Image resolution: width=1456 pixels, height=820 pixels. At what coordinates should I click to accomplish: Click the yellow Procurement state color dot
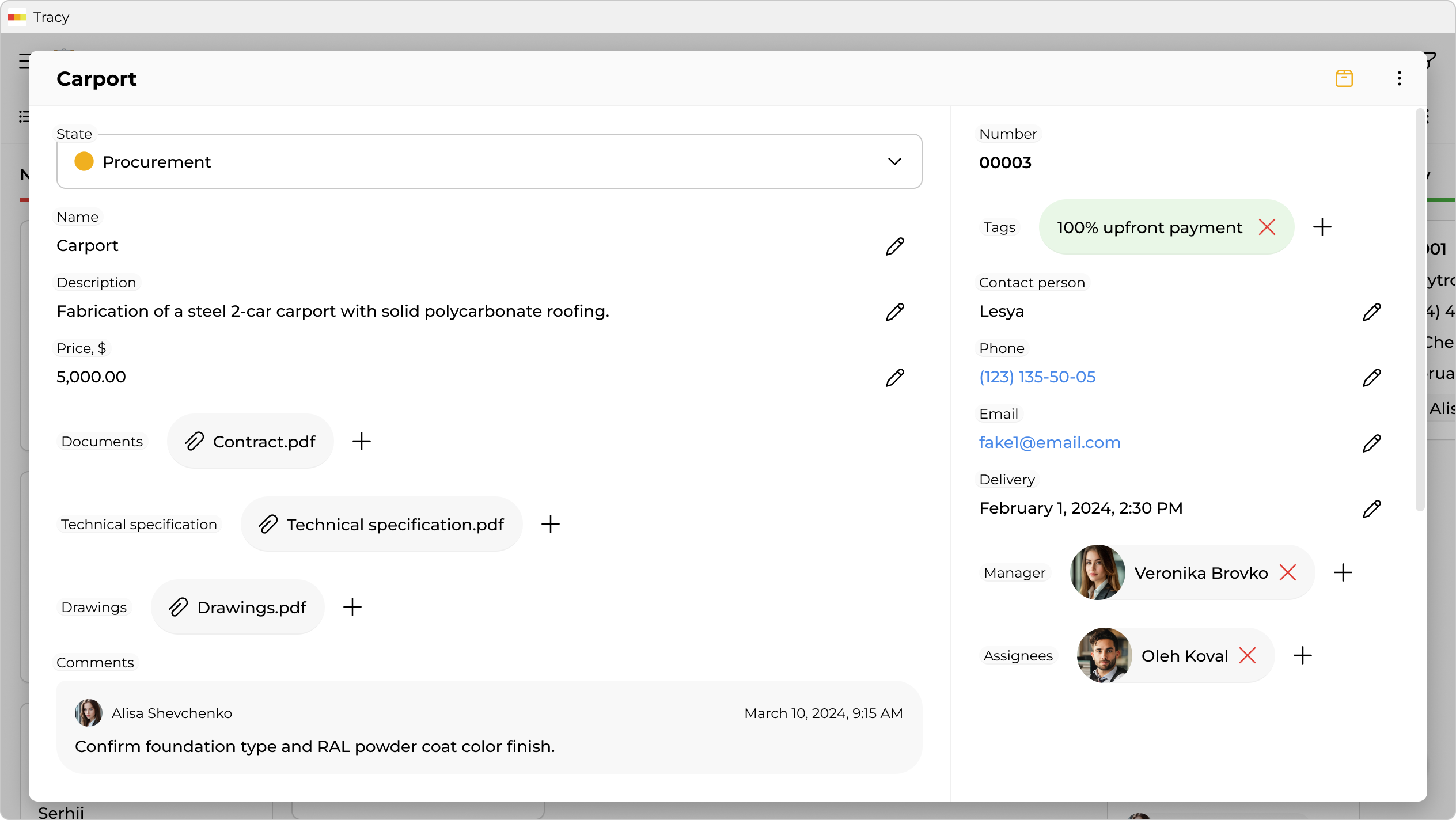[x=84, y=162]
